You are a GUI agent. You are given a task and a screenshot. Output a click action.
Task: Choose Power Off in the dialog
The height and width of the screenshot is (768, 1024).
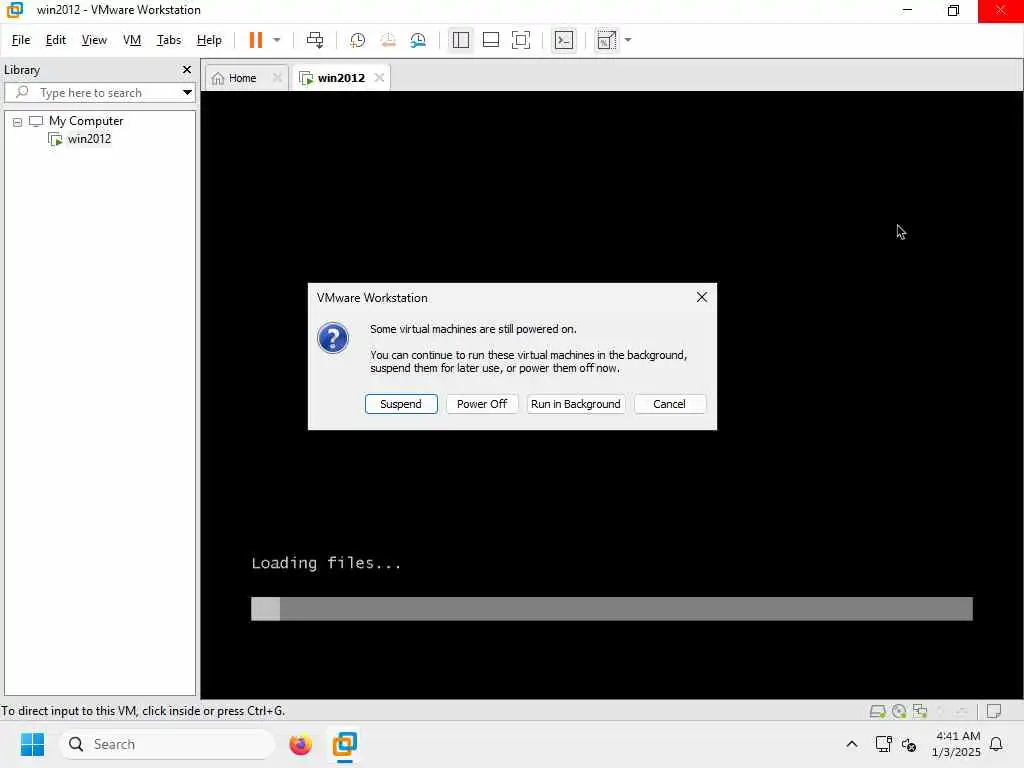[482, 404]
